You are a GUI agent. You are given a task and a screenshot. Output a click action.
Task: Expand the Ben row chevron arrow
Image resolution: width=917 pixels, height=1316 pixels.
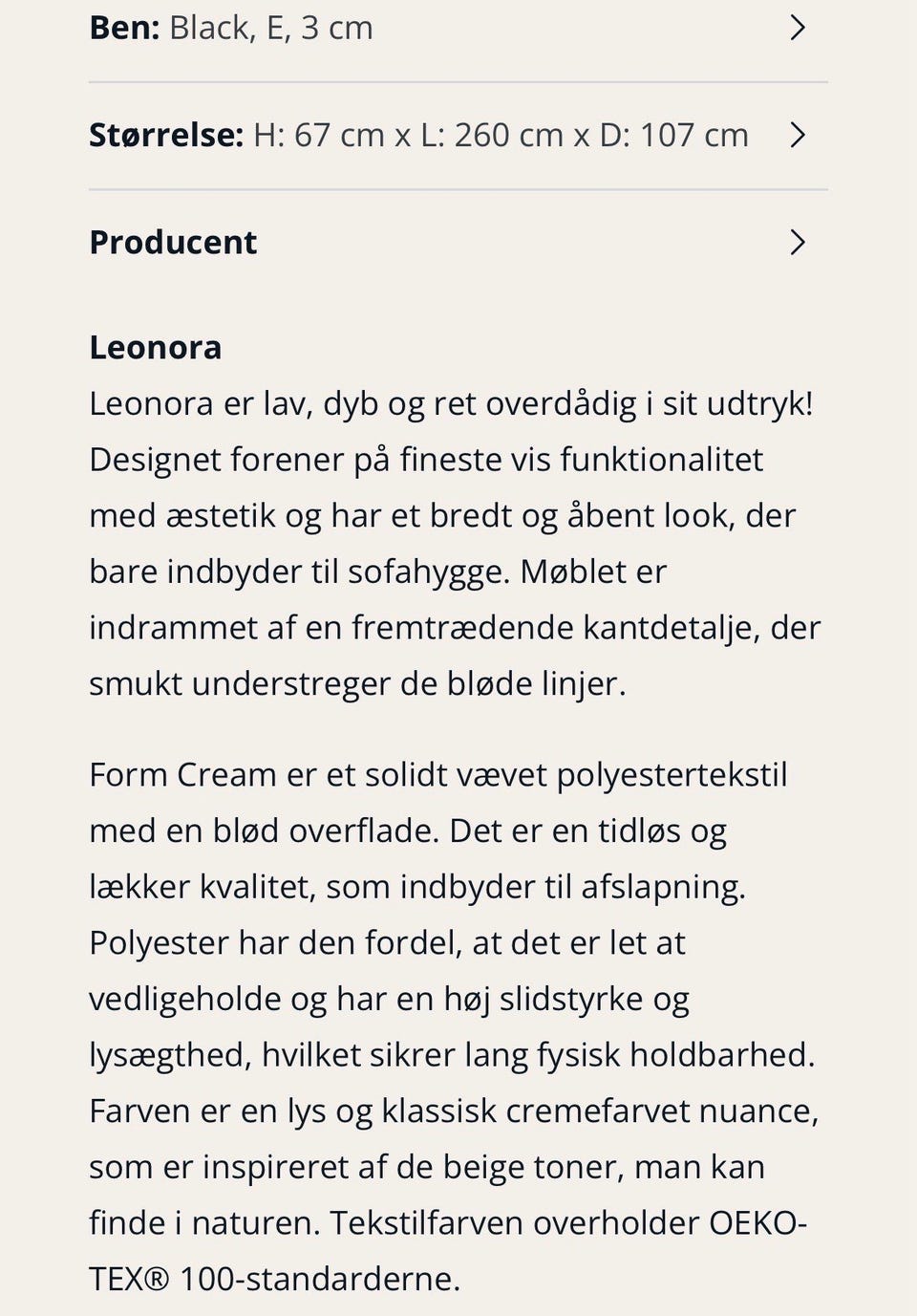click(798, 28)
